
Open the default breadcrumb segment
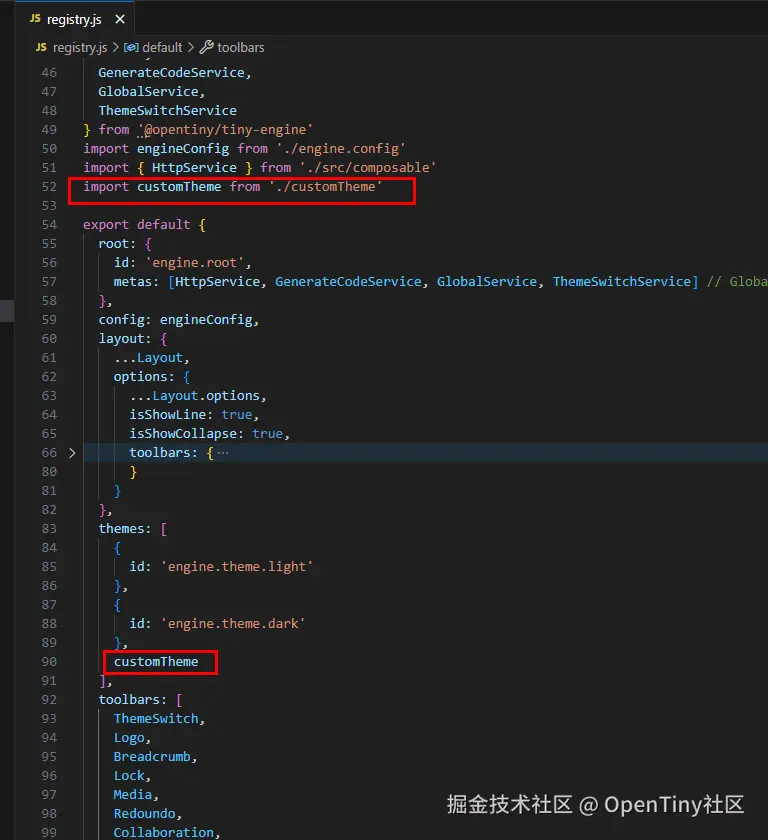(x=162, y=48)
